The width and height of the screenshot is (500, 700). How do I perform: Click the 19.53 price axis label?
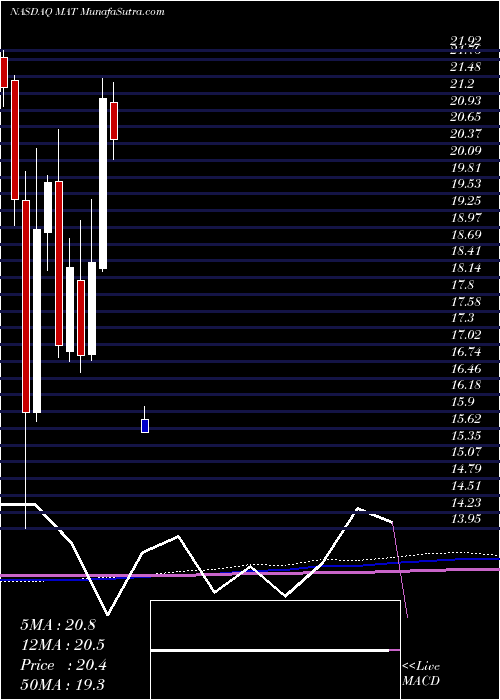pos(466,184)
